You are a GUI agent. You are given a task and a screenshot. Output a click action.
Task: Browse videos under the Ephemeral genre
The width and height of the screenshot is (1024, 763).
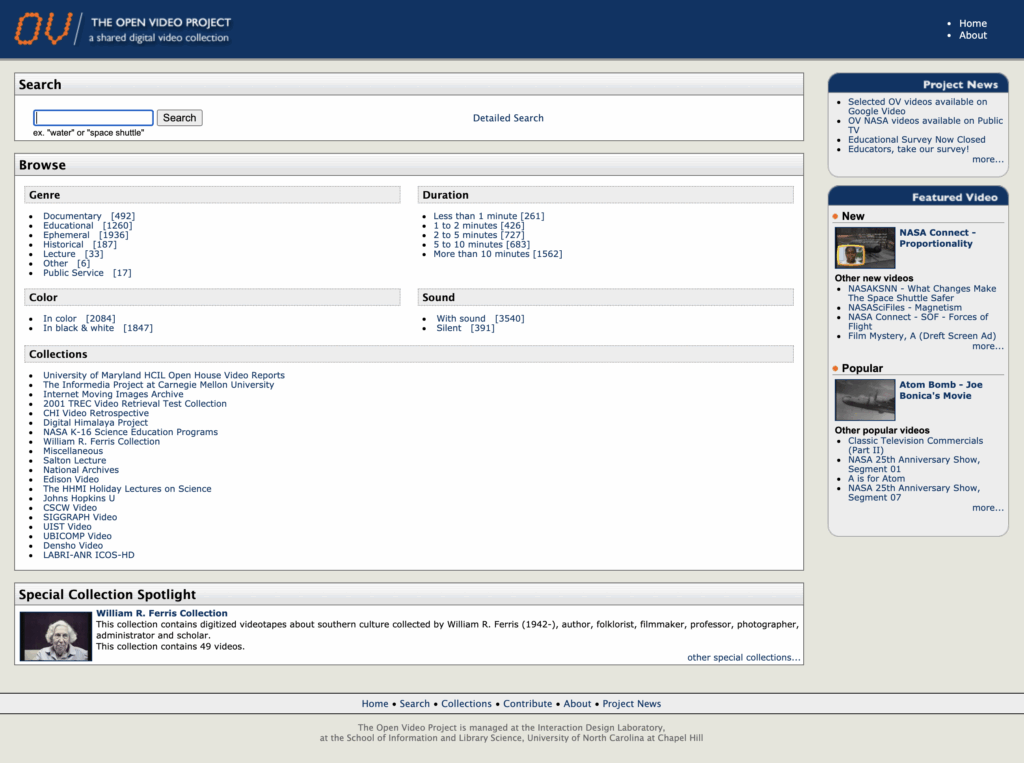click(66, 235)
